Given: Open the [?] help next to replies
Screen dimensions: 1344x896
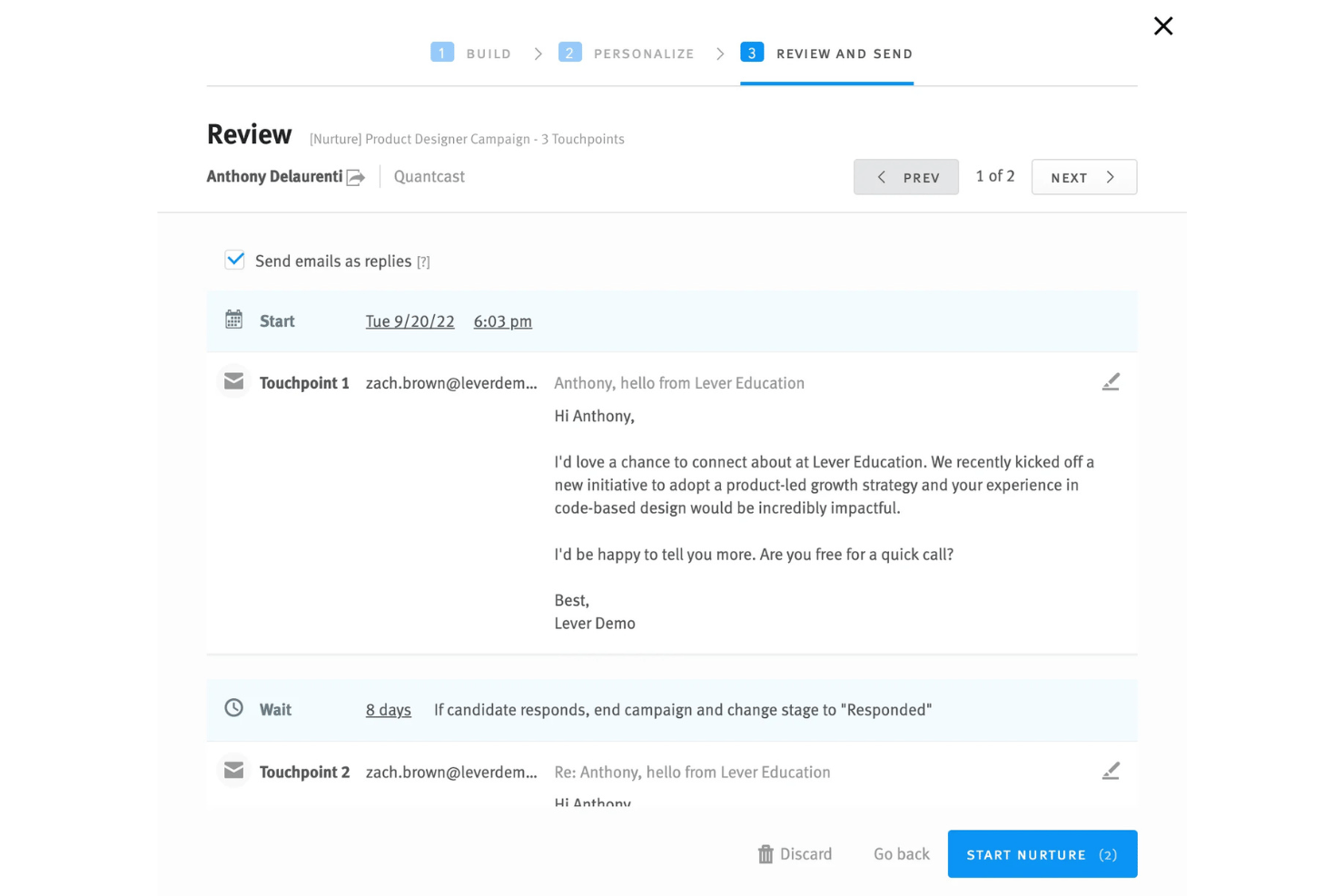Looking at the screenshot, I should 423,262.
